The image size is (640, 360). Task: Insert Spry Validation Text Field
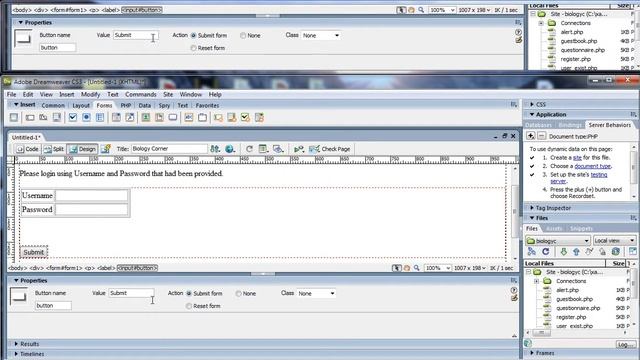click(218, 118)
